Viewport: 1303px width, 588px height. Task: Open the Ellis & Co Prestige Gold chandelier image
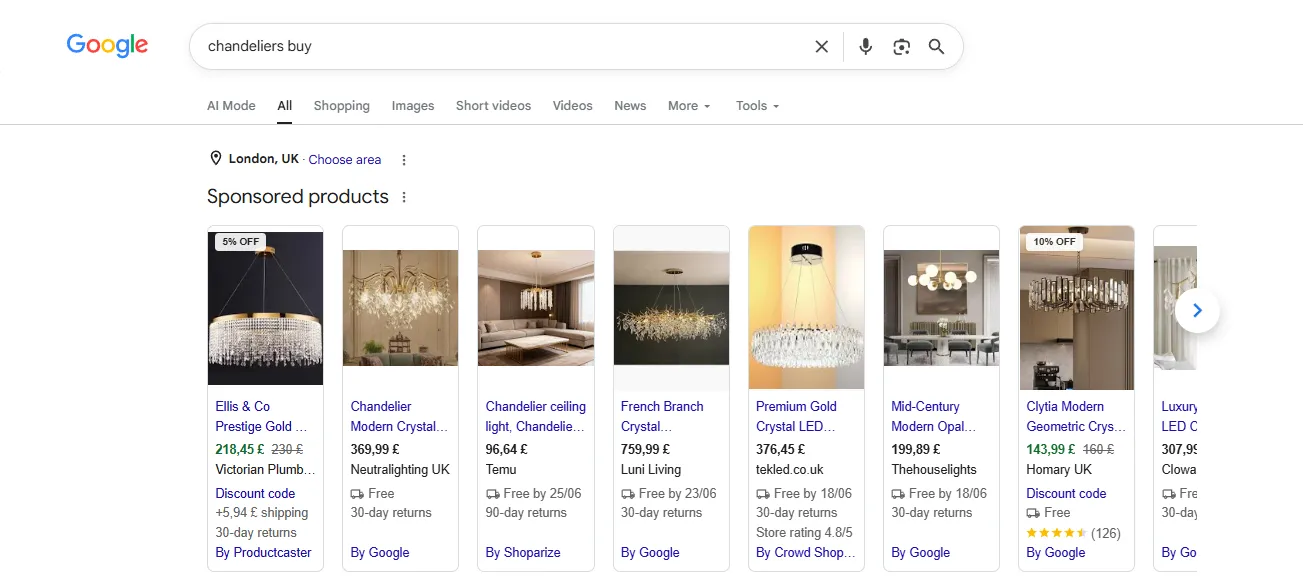265,308
